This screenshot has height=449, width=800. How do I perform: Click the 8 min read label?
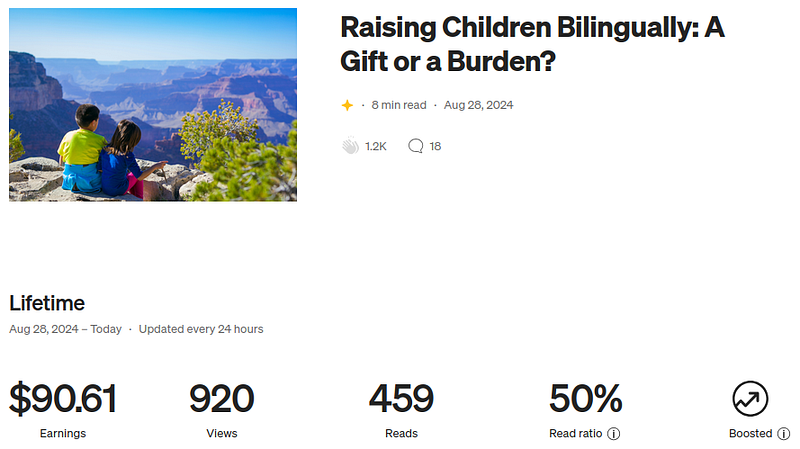[398, 105]
